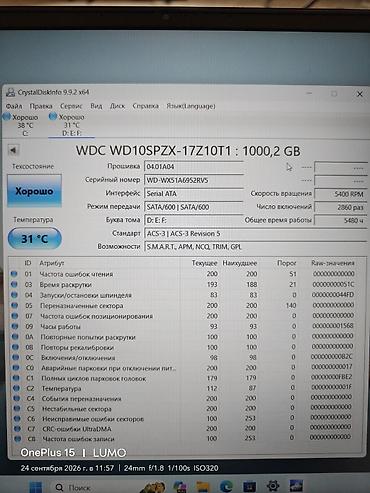Click the S.M.A.R.T. features field
Image resolution: width=370 pixels, height=493 pixels.
pyautogui.click(x=255, y=247)
